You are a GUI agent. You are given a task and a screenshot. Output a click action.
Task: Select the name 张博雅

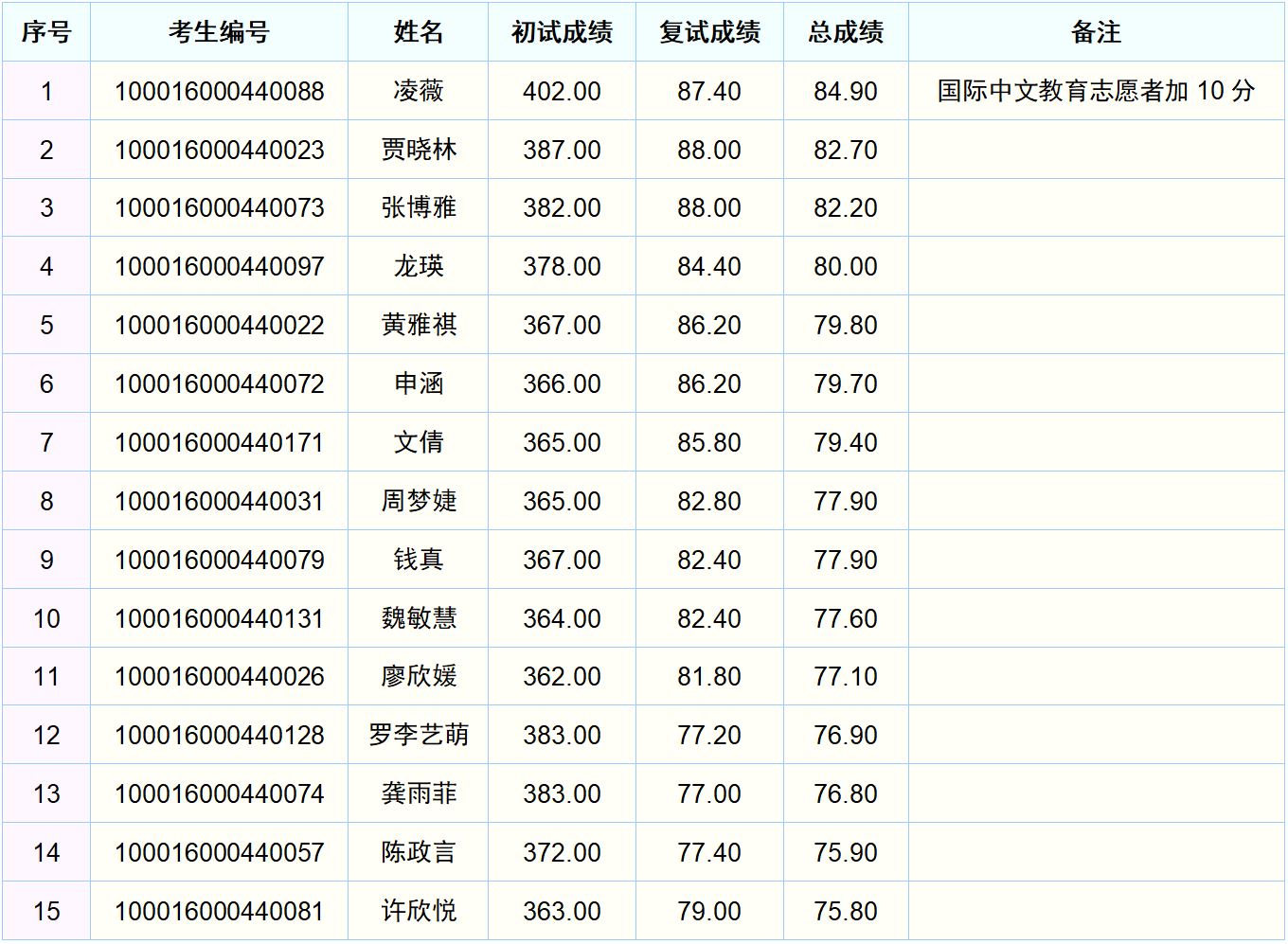coord(418,208)
